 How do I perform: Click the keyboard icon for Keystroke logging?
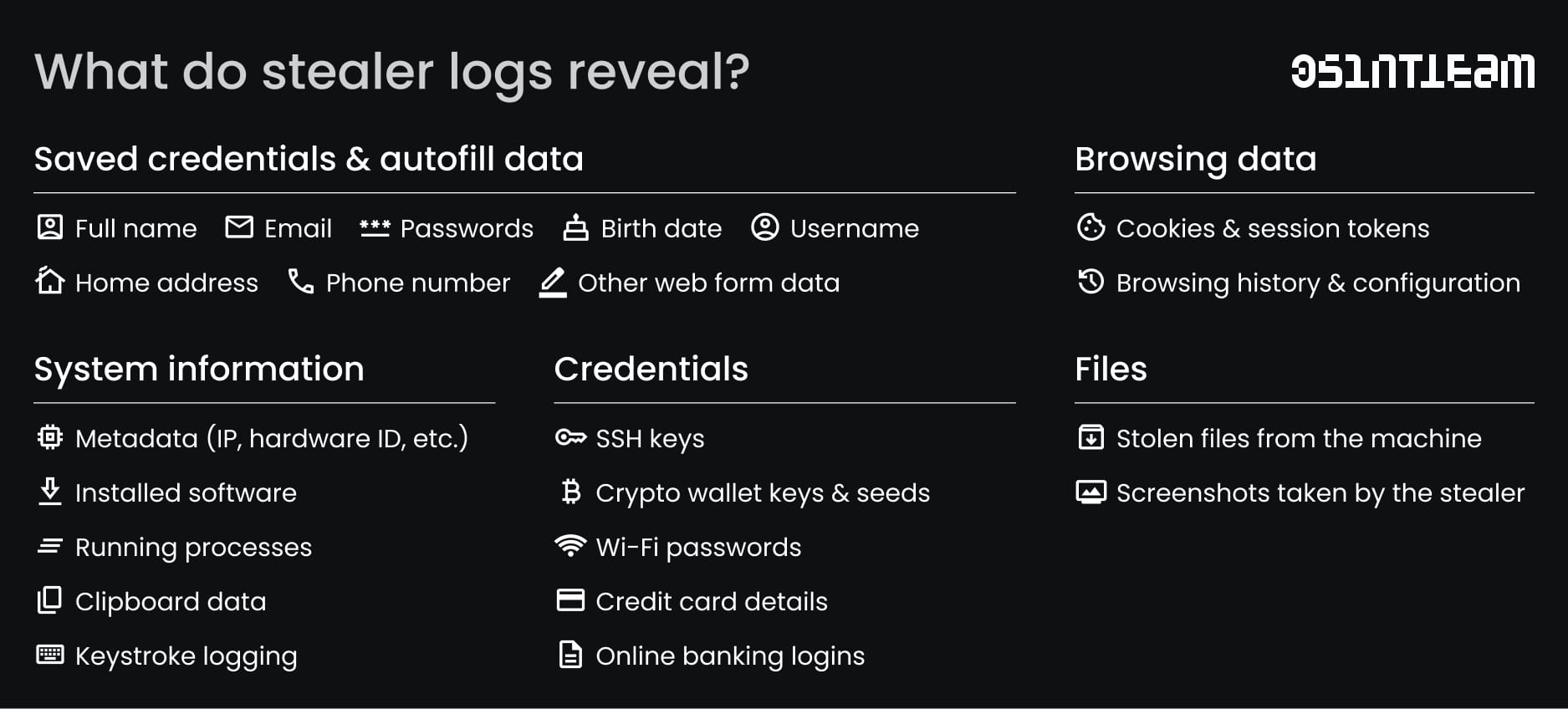click(50, 655)
